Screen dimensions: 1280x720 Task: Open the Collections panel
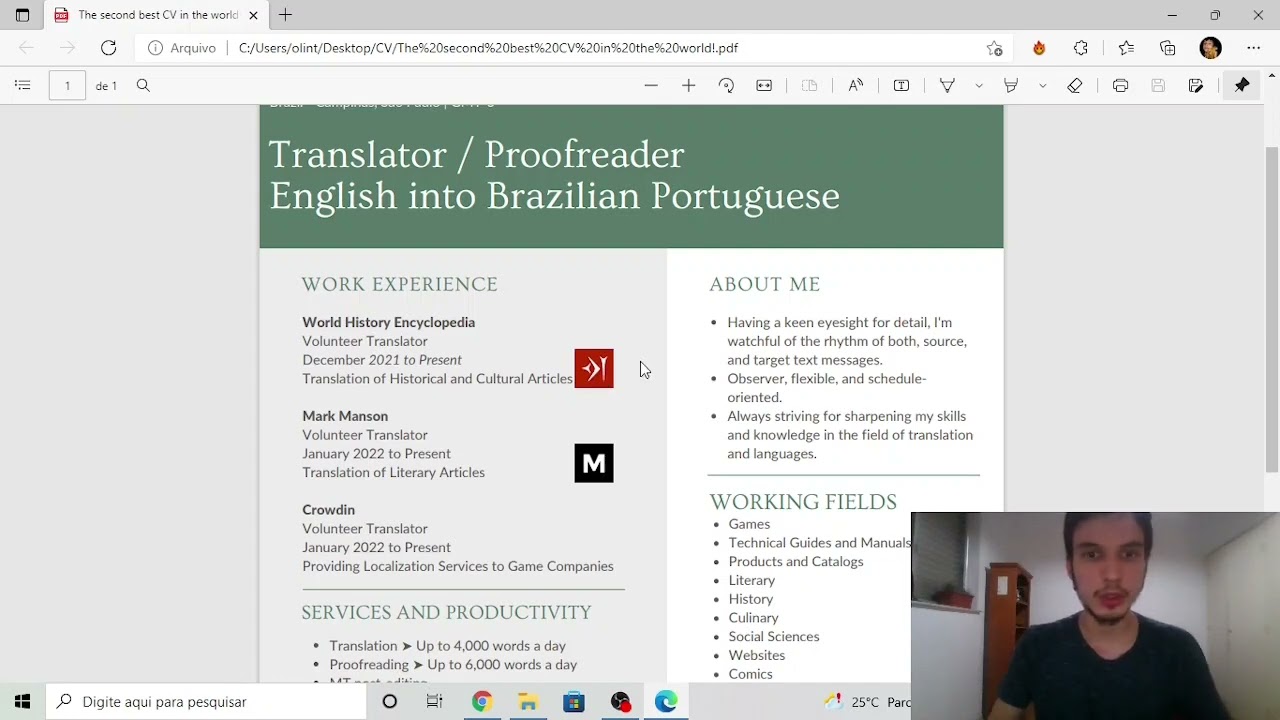[1168, 48]
